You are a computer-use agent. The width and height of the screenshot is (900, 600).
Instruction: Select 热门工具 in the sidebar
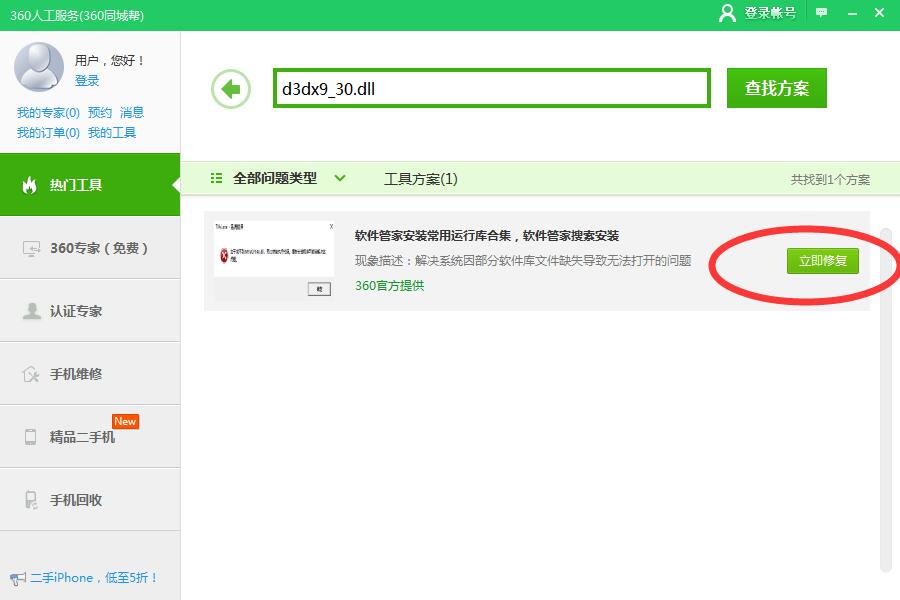click(90, 185)
